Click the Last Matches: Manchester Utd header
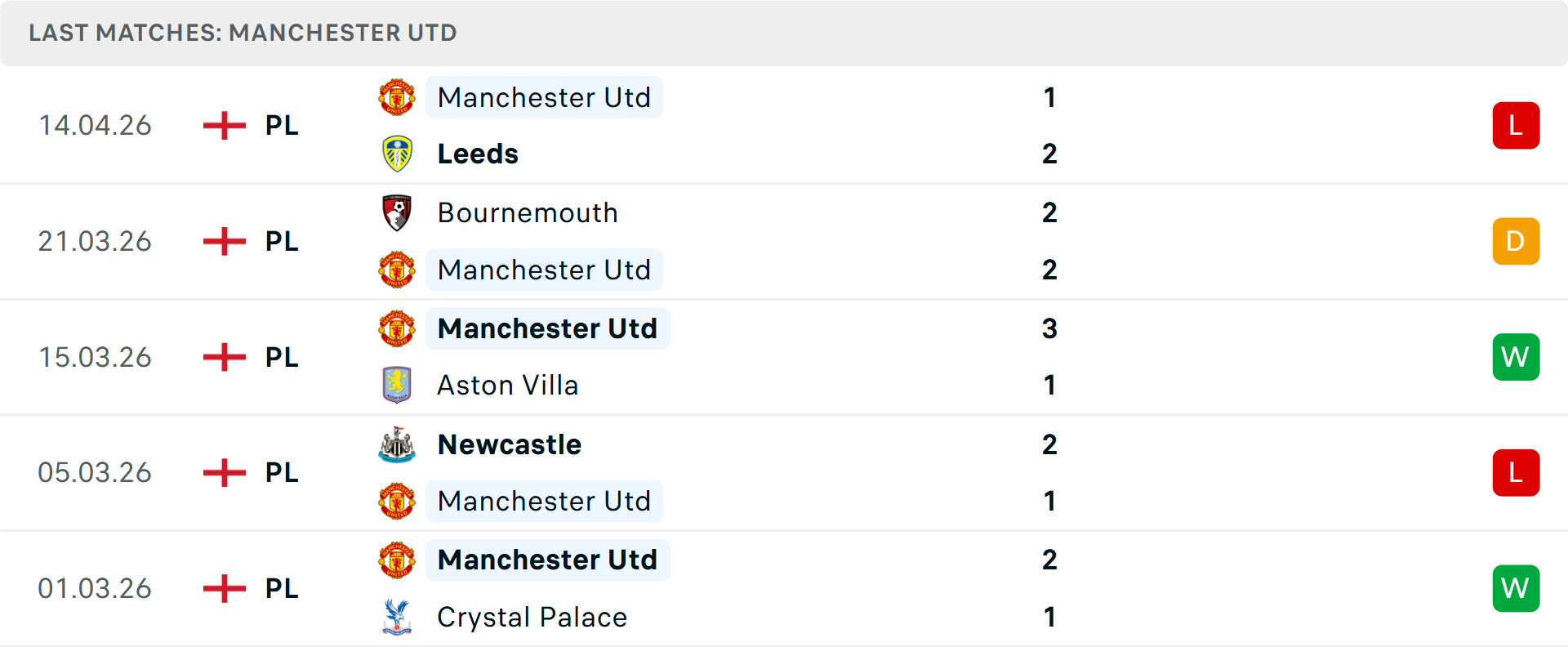Viewport: 1568px width, 647px height. click(x=243, y=33)
